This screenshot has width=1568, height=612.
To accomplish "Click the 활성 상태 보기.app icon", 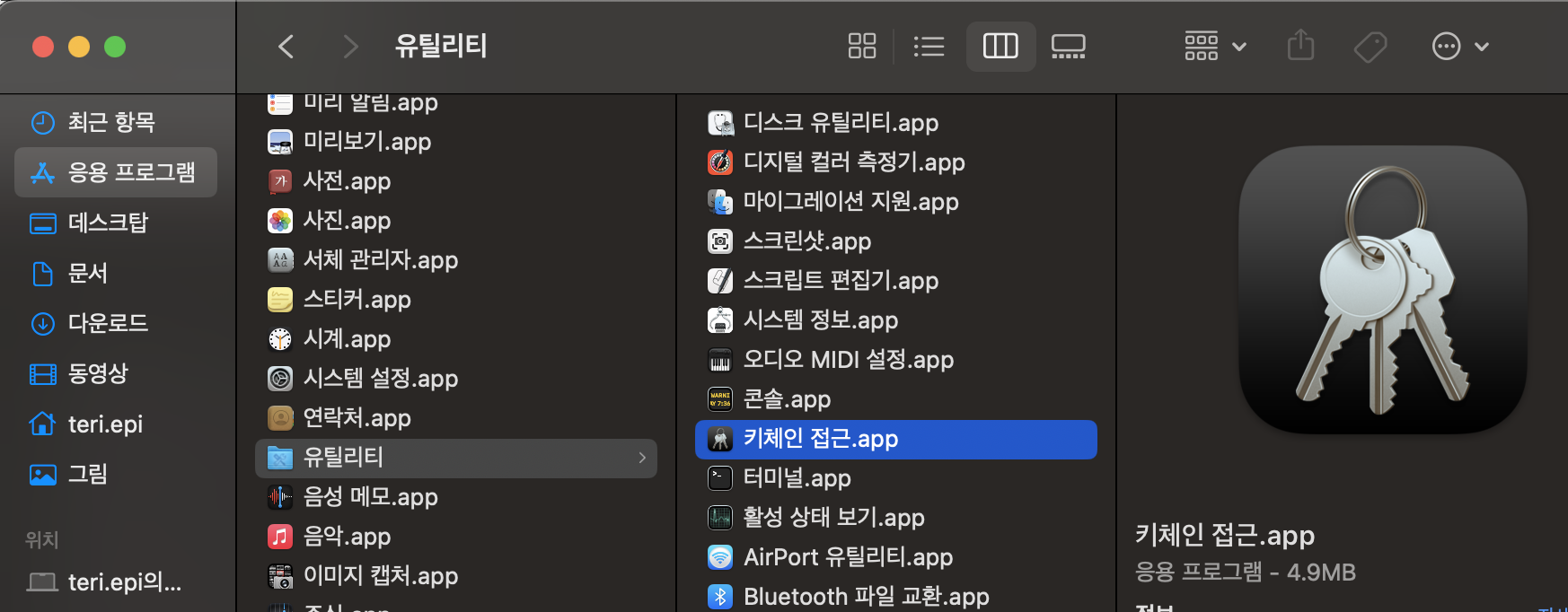I will [x=720, y=518].
